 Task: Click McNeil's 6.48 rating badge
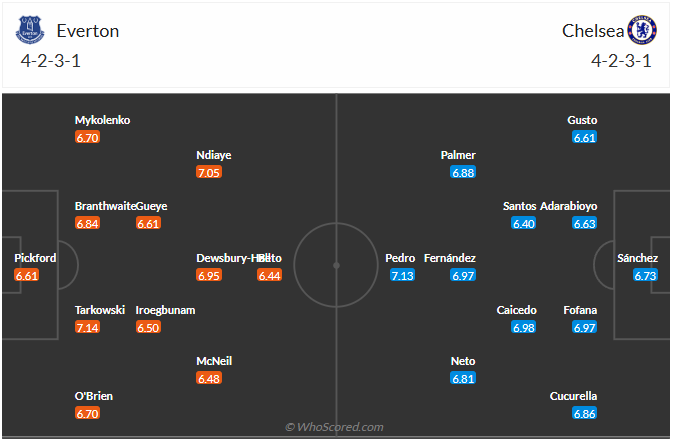(x=209, y=379)
